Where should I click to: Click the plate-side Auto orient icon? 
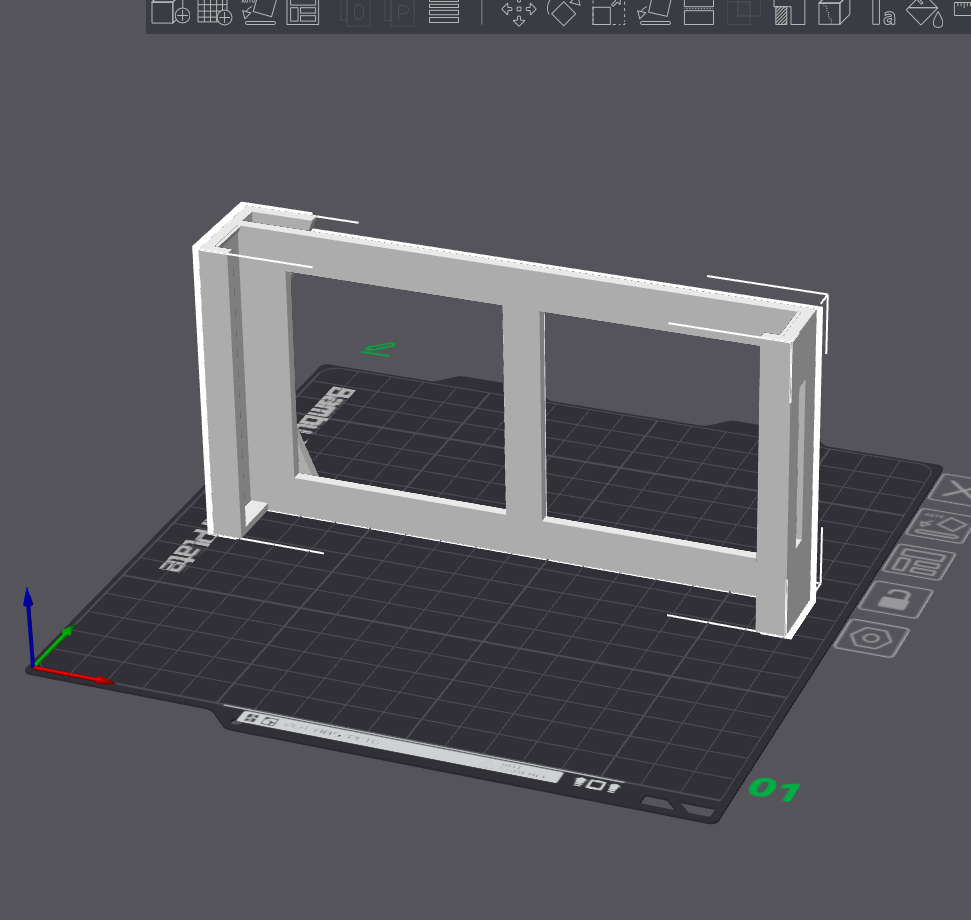coord(941,526)
